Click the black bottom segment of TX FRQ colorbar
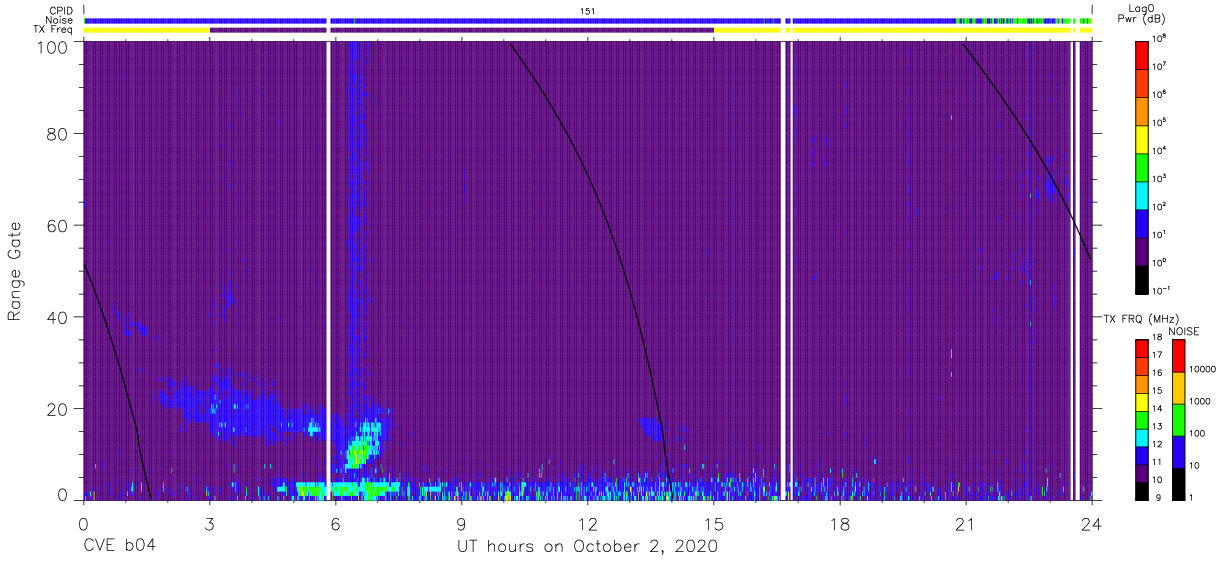The image size is (1228, 567). coord(1143,489)
